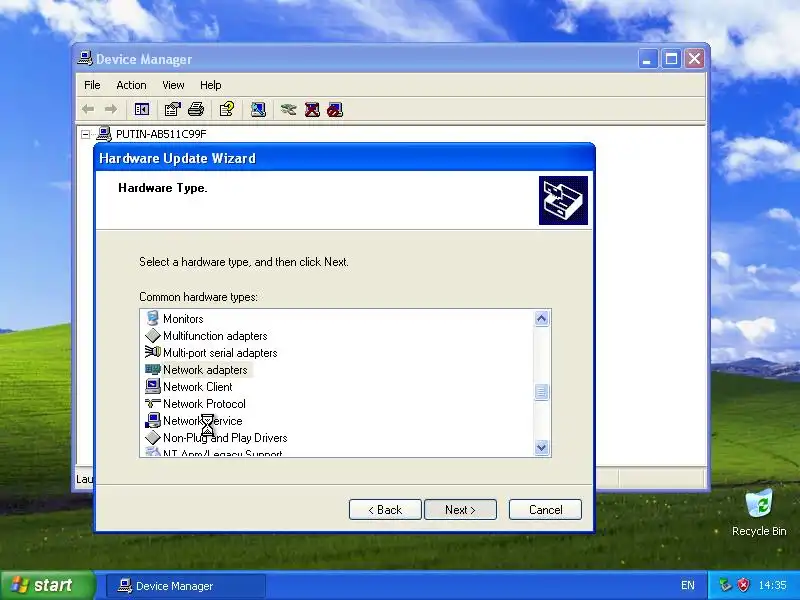Image resolution: width=800 pixels, height=600 pixels.
Task: Click the EN language indicator
Action: tap(687, 585)
